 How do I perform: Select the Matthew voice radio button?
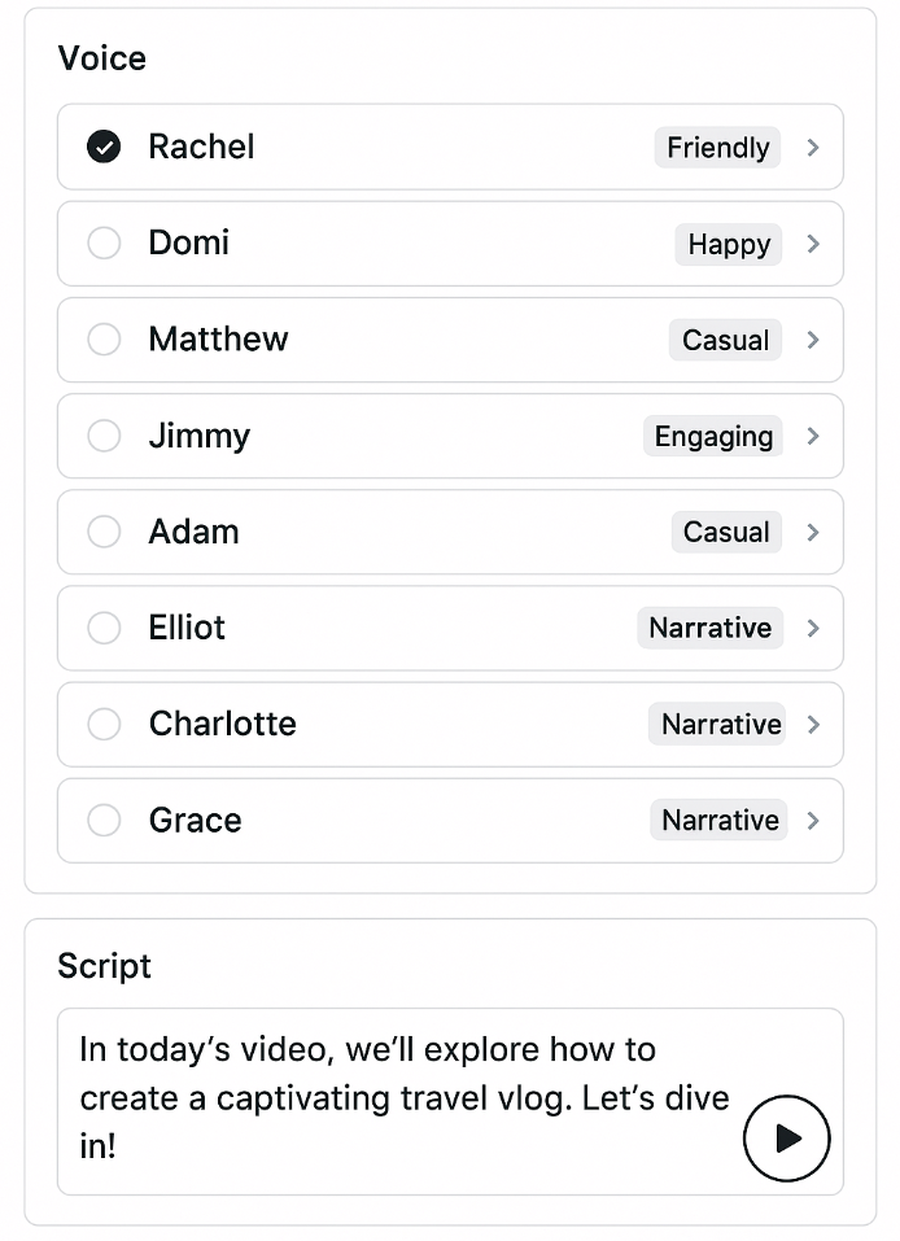click(x=104, y=339)
